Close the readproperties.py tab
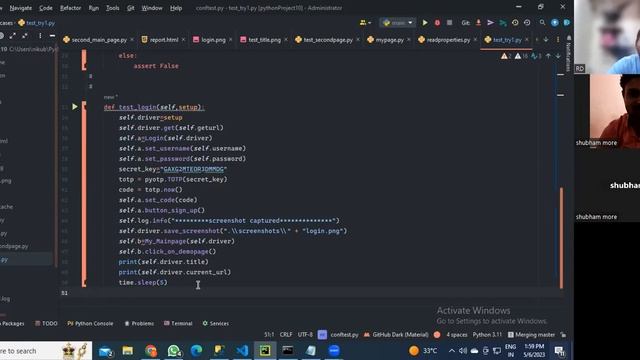Viewport: 640px width, 360px height. (475, 40)
